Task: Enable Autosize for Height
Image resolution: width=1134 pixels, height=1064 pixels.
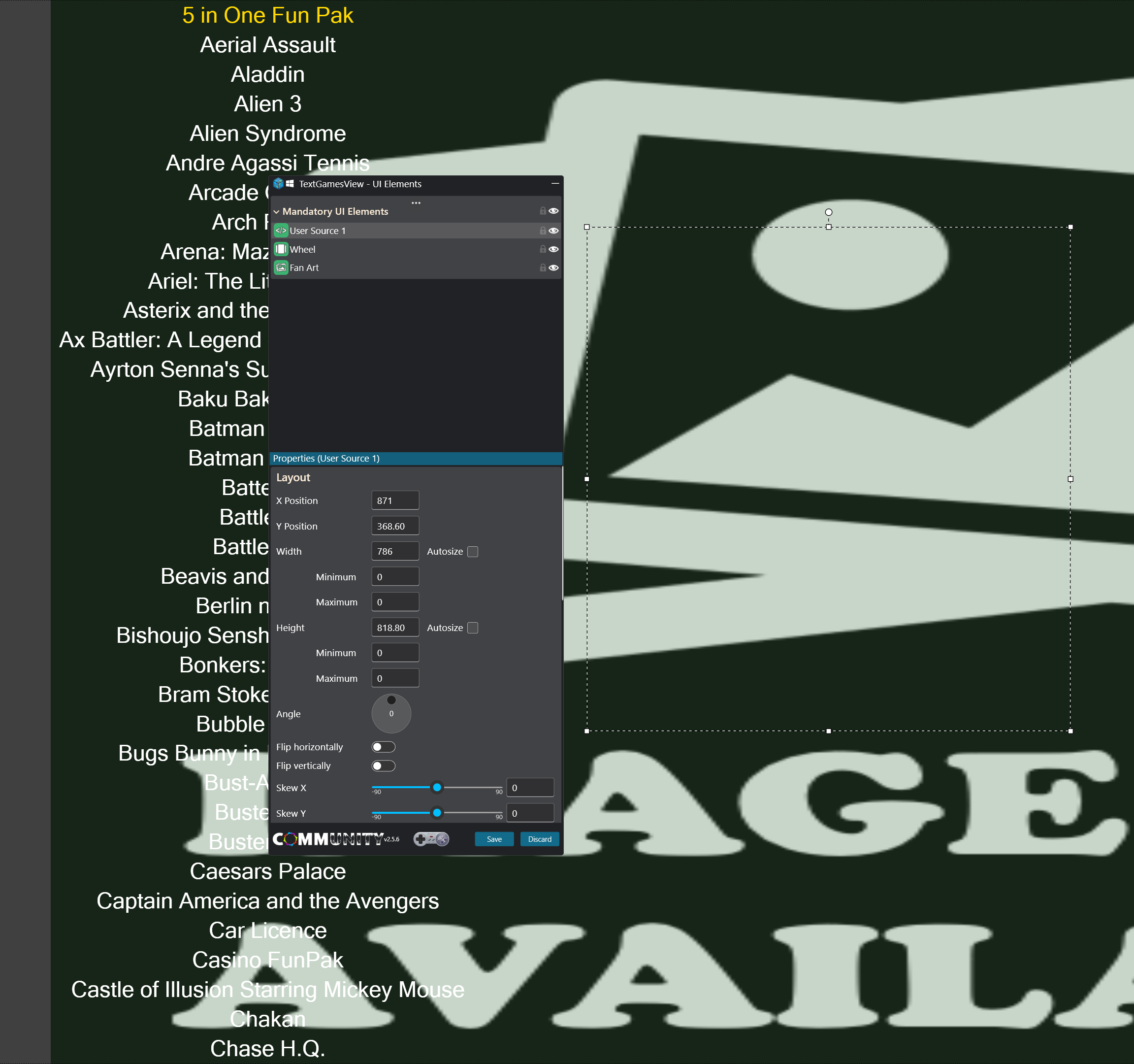Action: [472, 628]
